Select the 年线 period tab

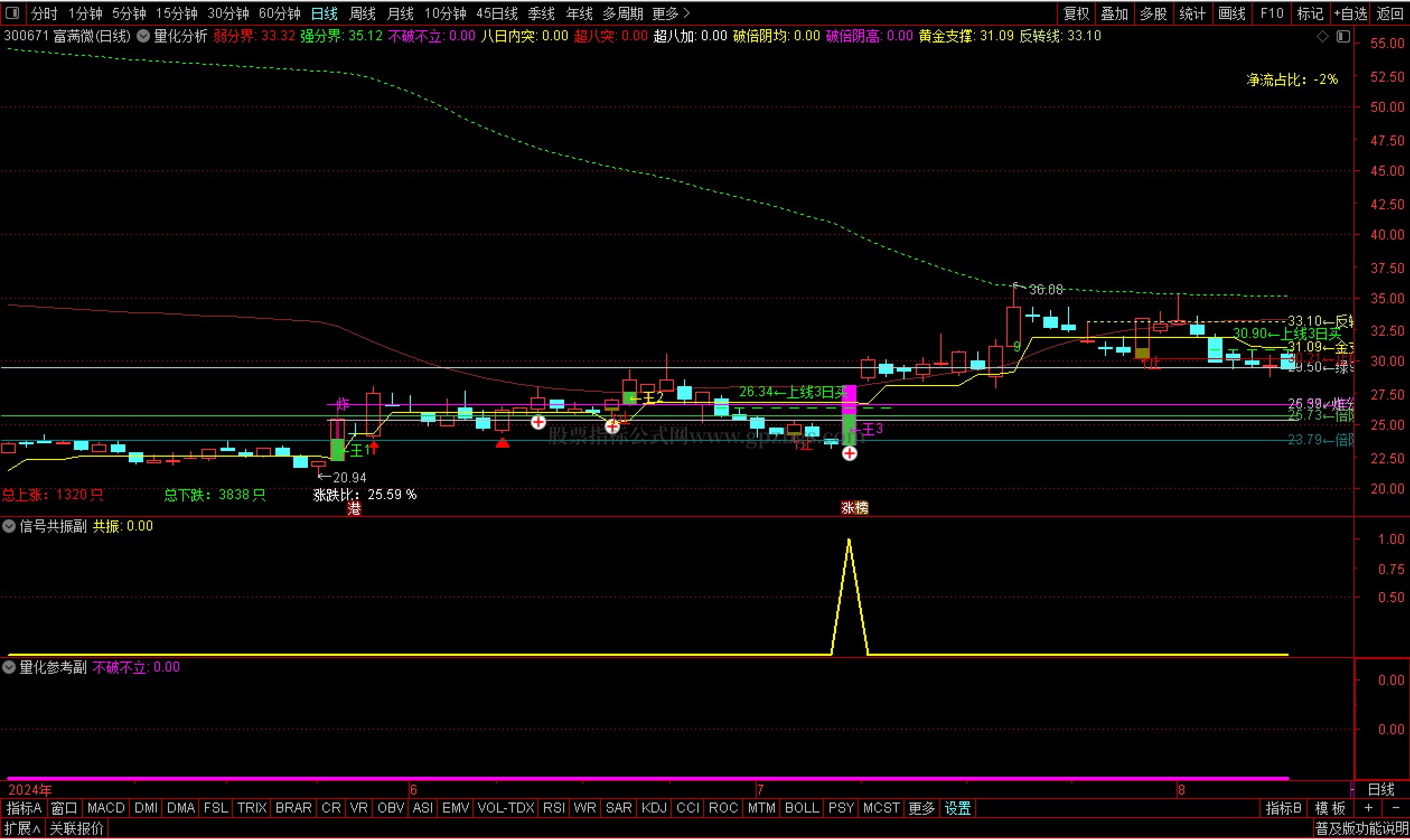coord(579,13)
